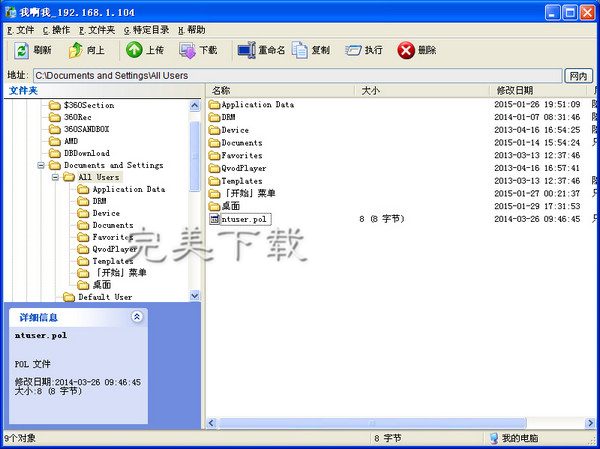
Task: Collapse All Users tree node
Action: point(55,177)
